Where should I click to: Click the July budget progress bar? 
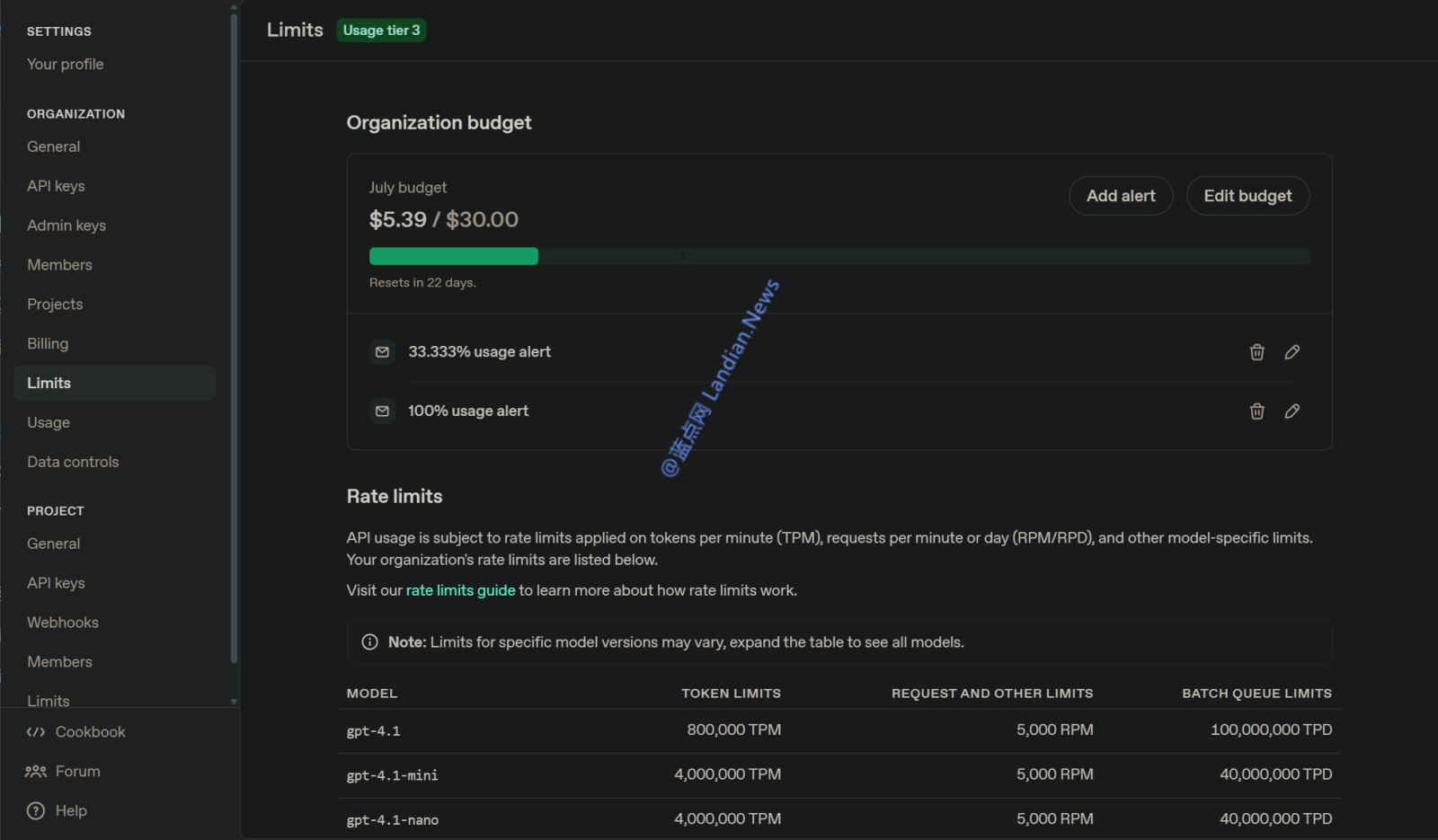[x=839, y=256]
